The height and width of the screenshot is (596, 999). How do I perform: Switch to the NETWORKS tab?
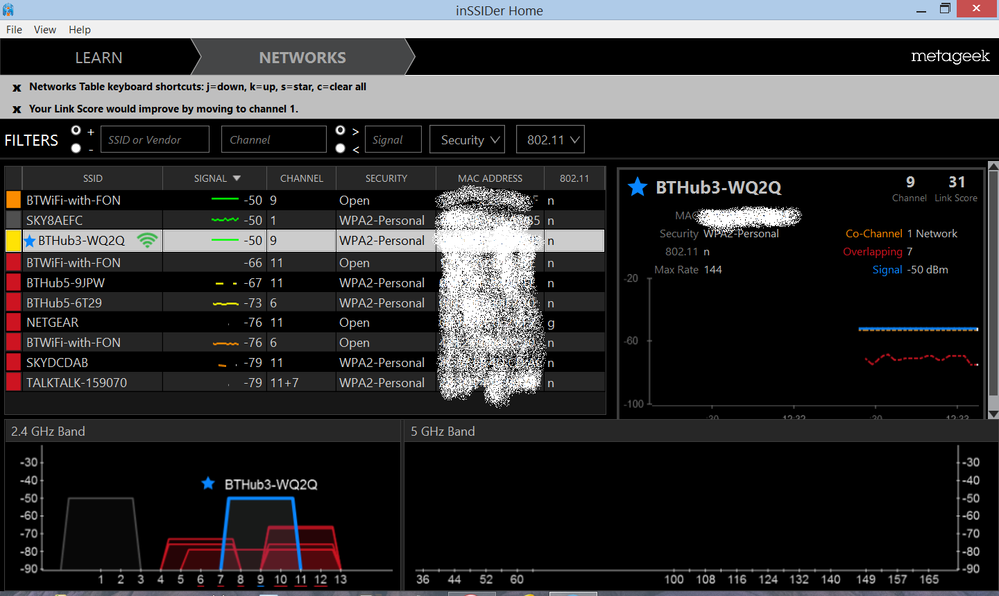point(302,57)
